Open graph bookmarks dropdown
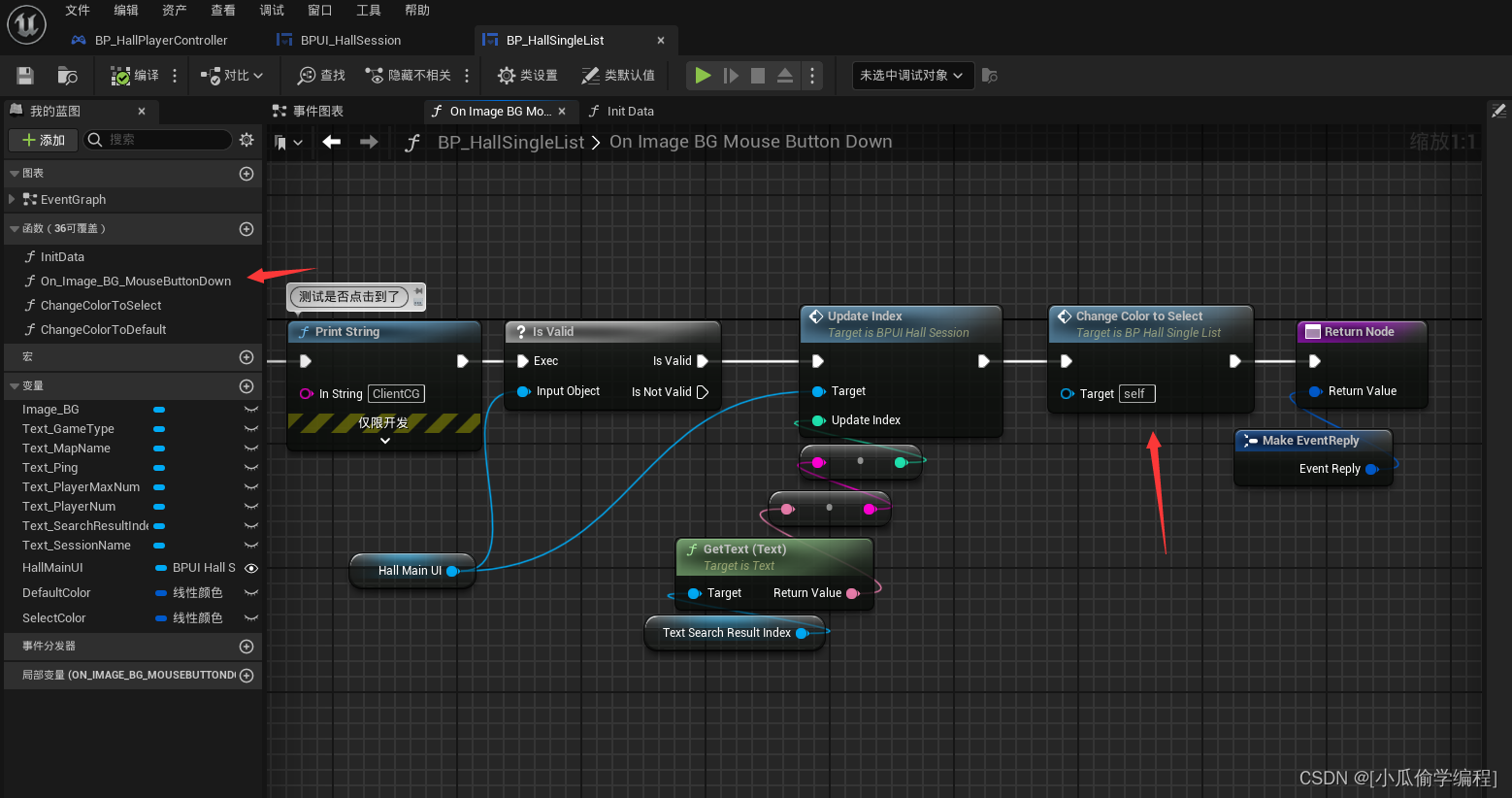Image resolution: width=1512 pixels, height=798 pixels. [x=288, y=143]
